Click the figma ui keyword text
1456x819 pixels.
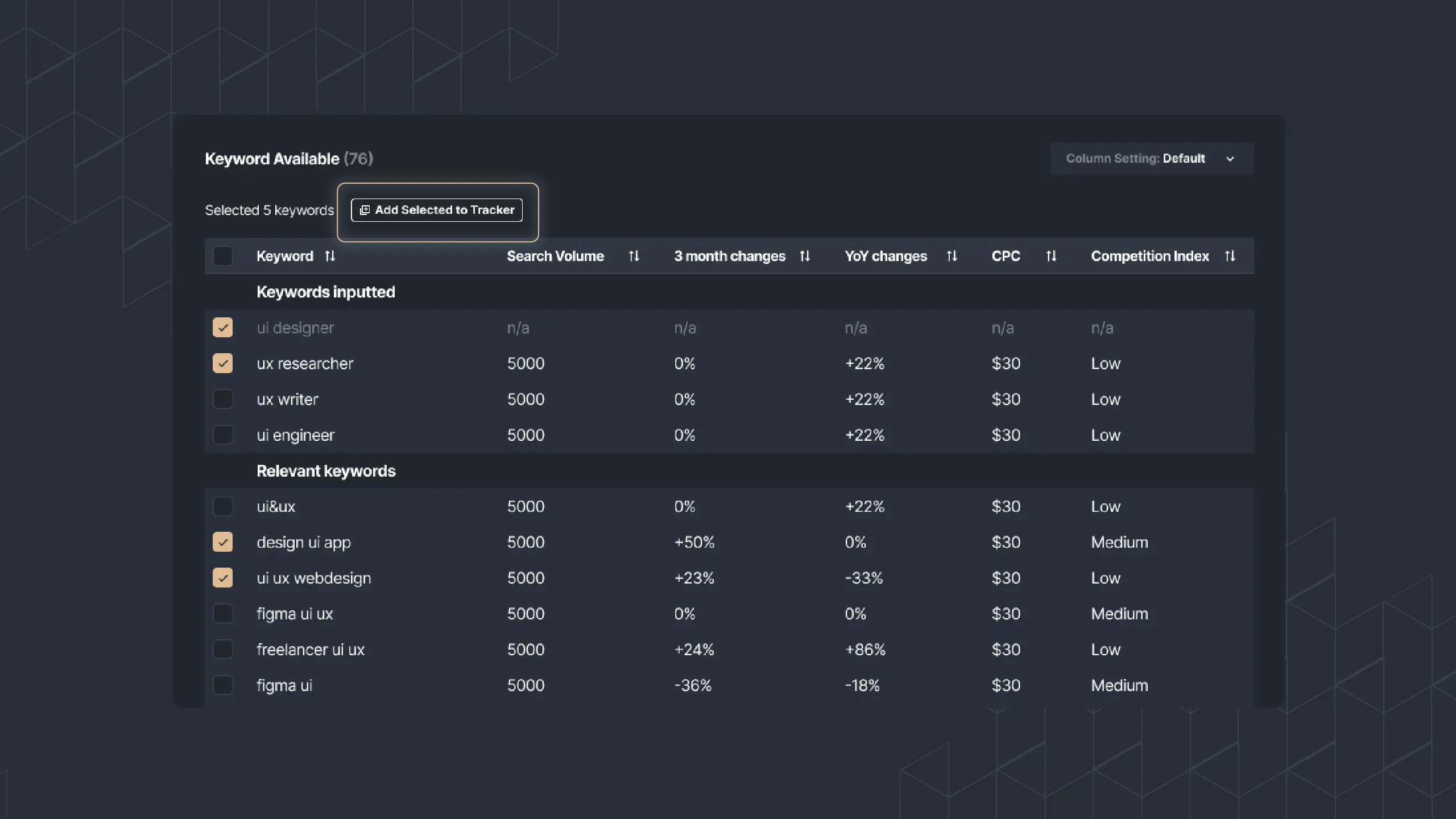pyautogui.click(x=284, y=685)
